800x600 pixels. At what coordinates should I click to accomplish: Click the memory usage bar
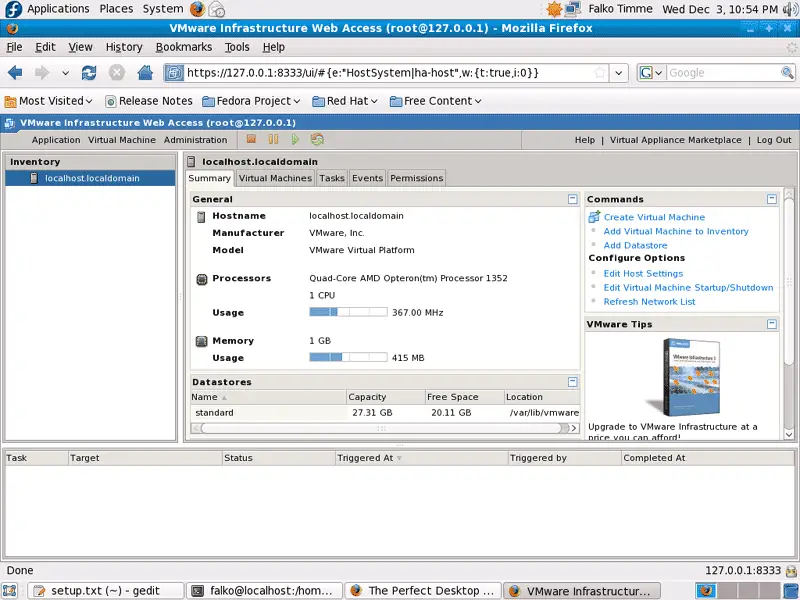point(348,357)
